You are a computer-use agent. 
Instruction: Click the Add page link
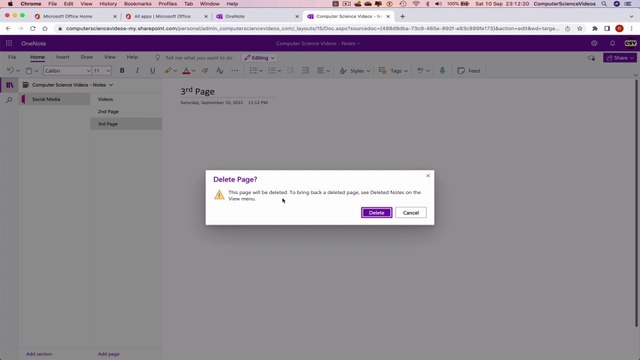click(x=109, y=354)
